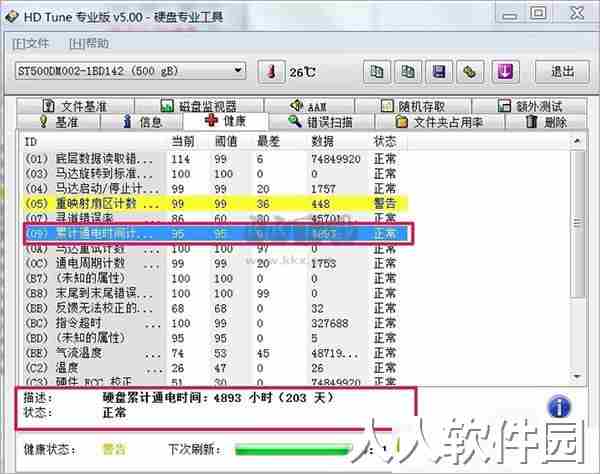Click the HD Tune title bar app icon
The image size is (600, 474).
pos(11,16)
